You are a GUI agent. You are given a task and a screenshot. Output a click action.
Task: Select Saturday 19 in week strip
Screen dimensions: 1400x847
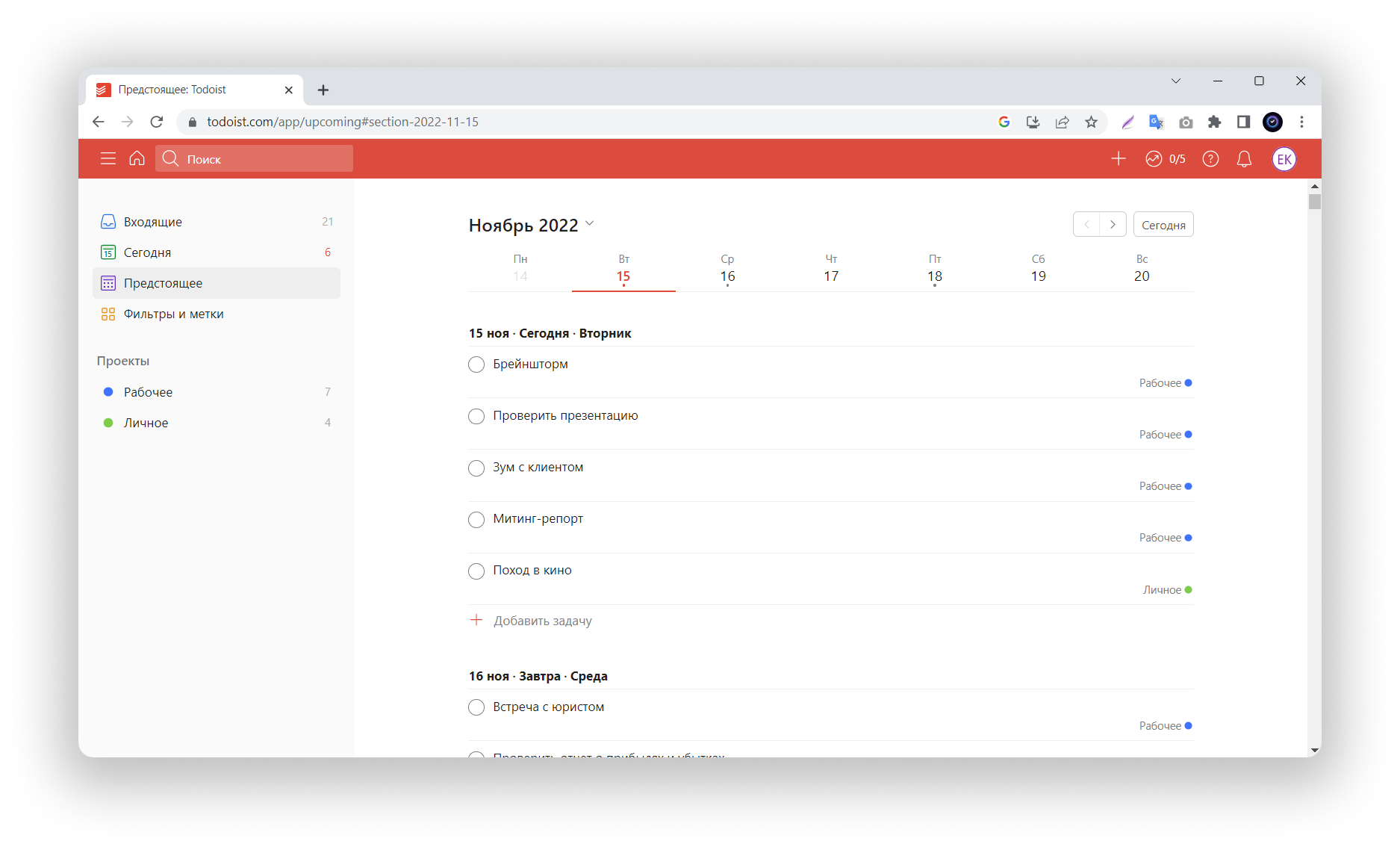(1038, 270)
